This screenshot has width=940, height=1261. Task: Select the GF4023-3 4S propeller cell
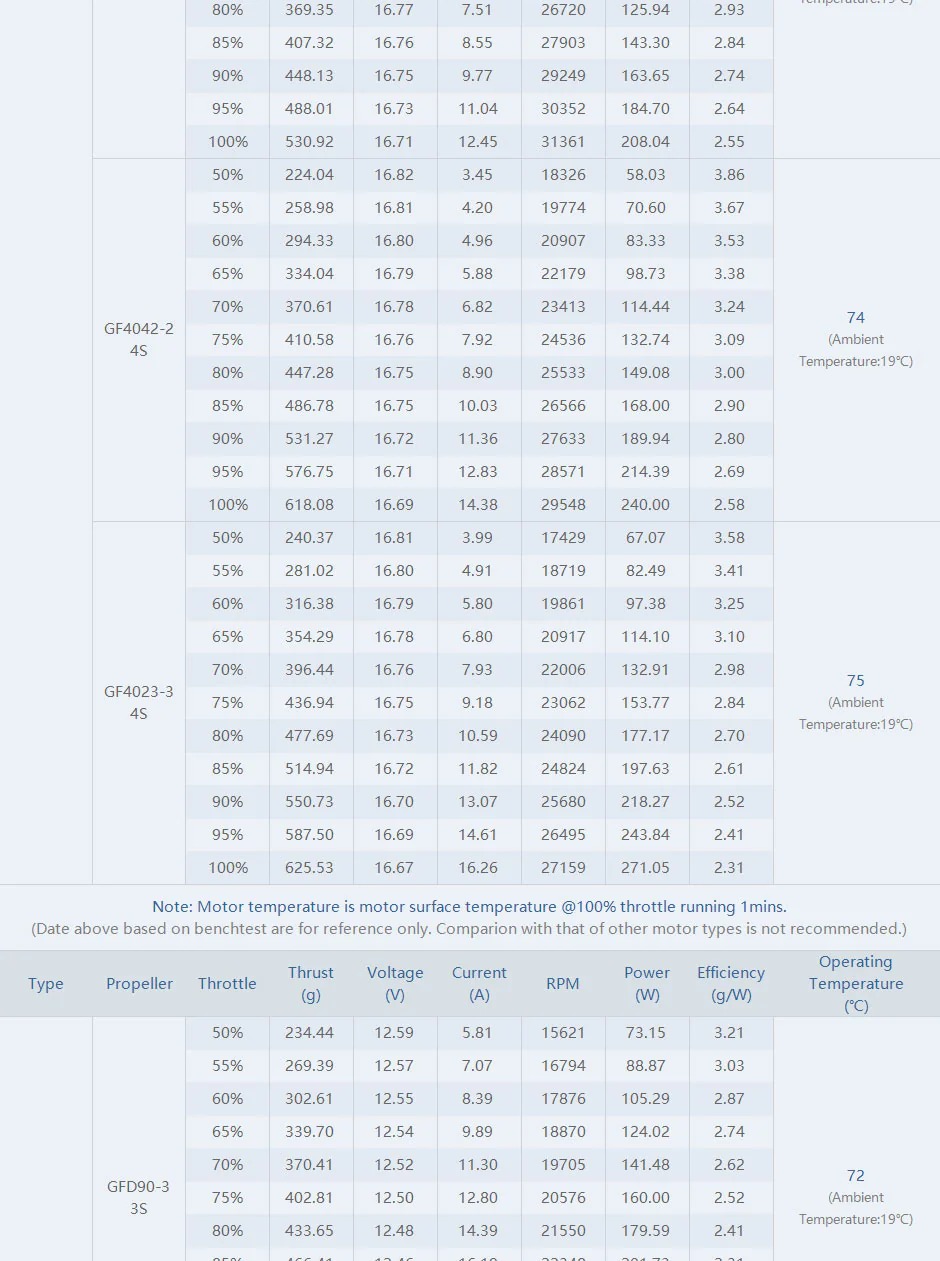point(139,703)
